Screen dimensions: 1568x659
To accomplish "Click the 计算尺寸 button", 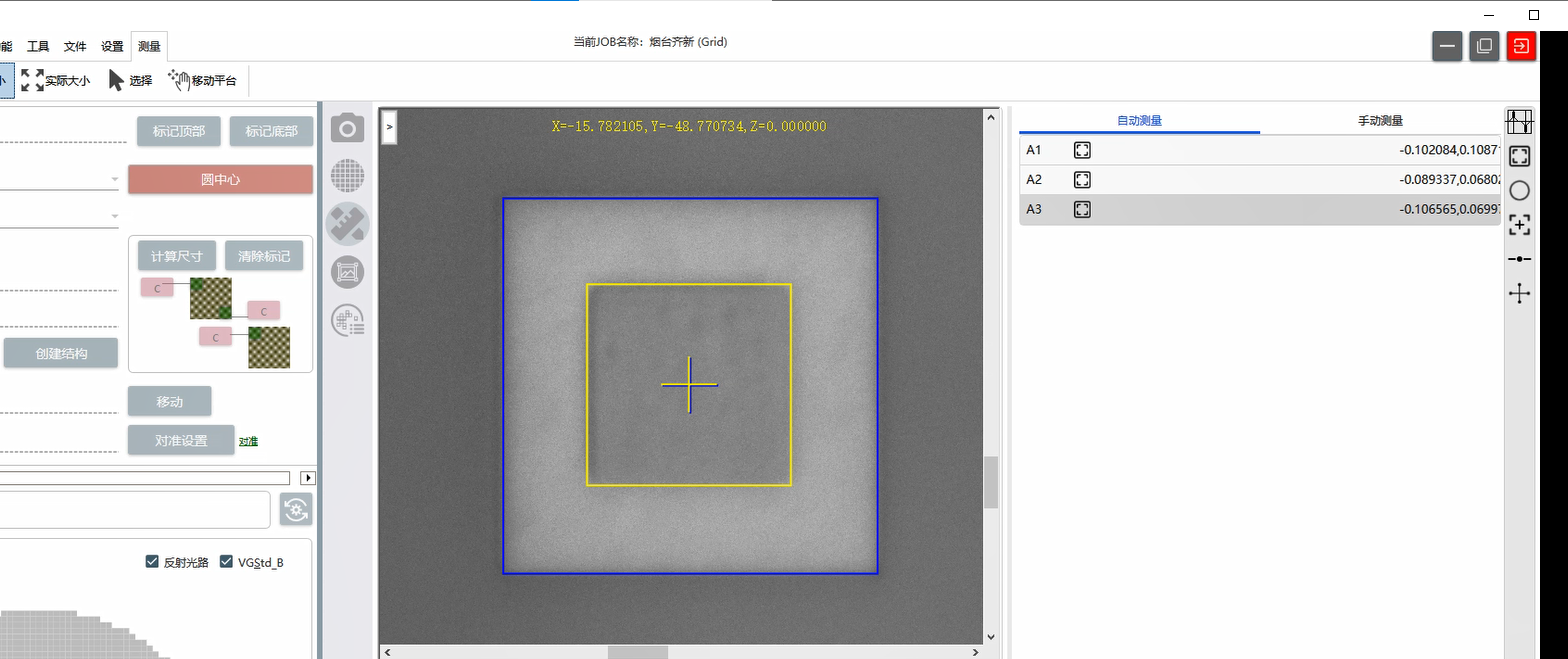I will [177, 256].
